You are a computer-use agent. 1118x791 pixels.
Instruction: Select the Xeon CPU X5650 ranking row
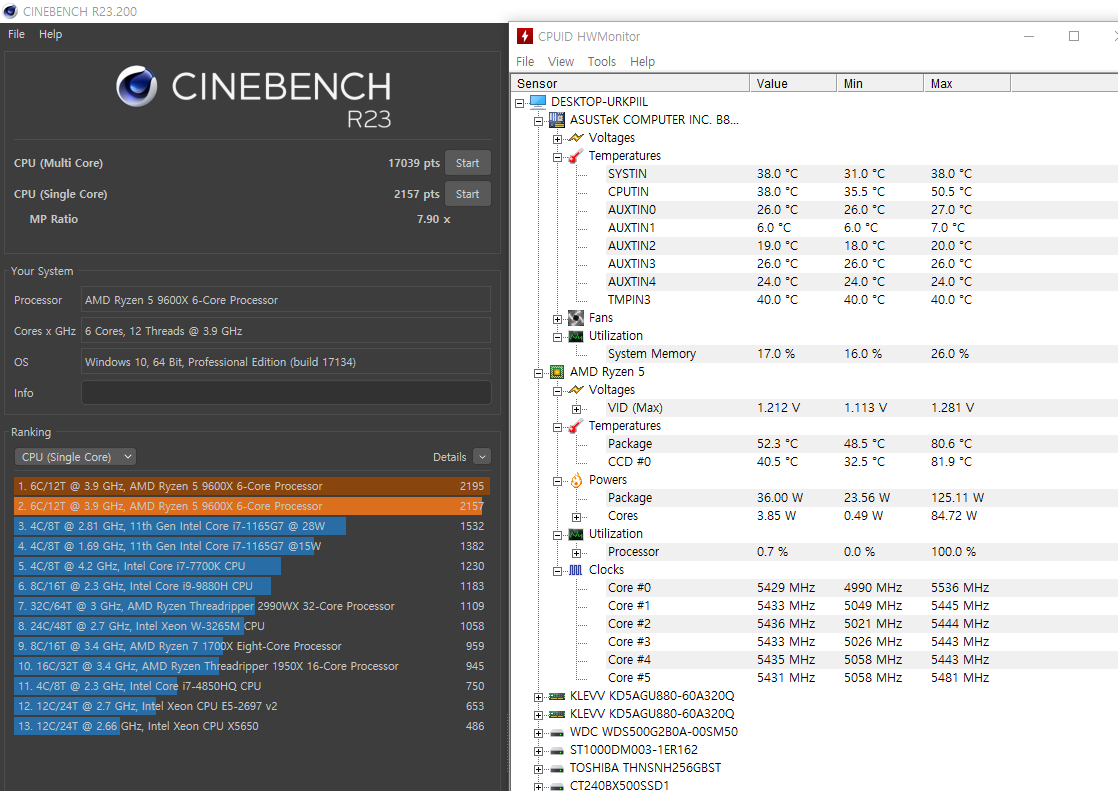(x=252, y=726)
